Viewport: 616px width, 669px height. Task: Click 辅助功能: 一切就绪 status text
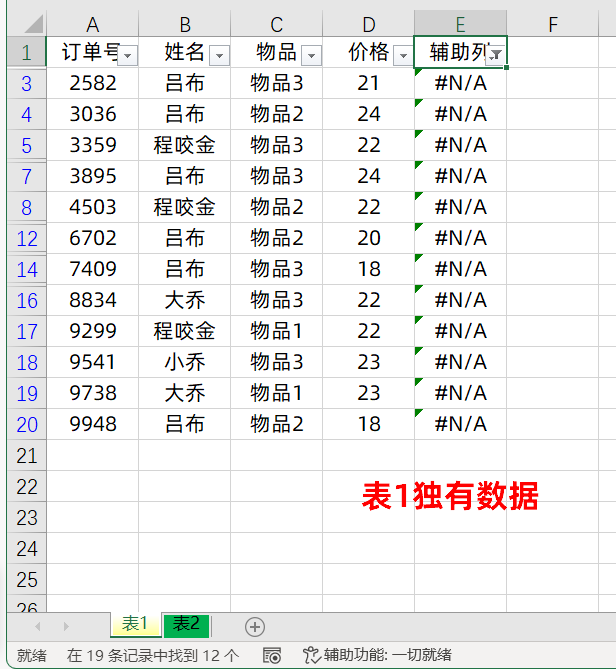point(387,655)
